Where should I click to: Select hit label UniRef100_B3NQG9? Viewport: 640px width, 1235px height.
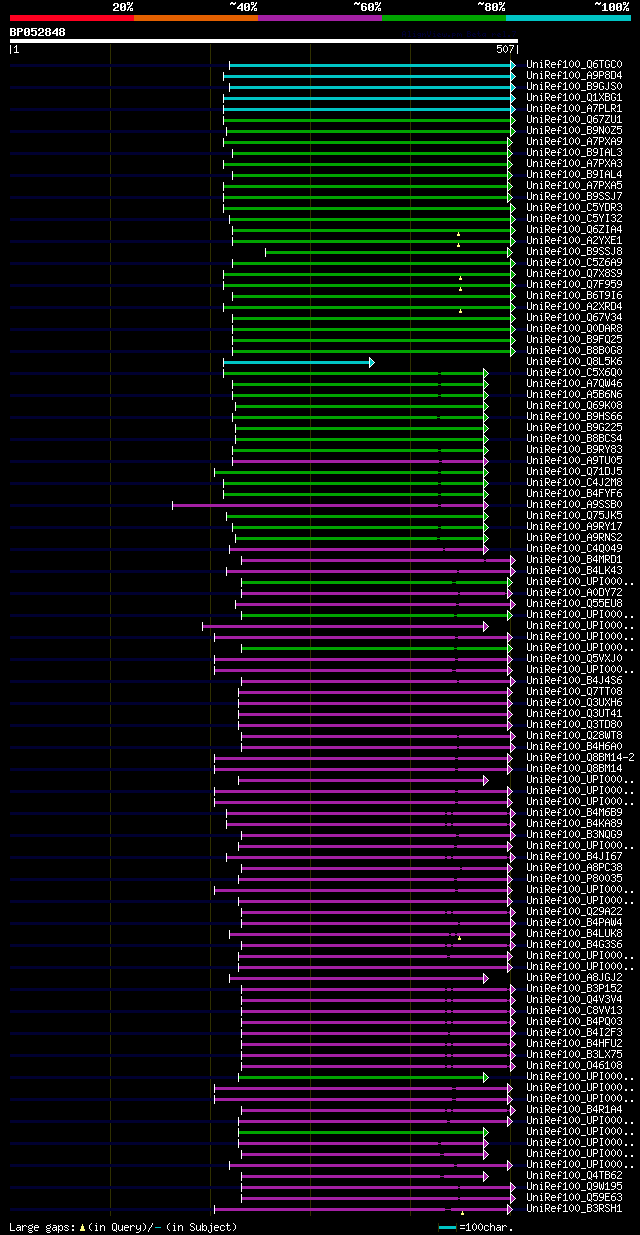tap(574, 834)
